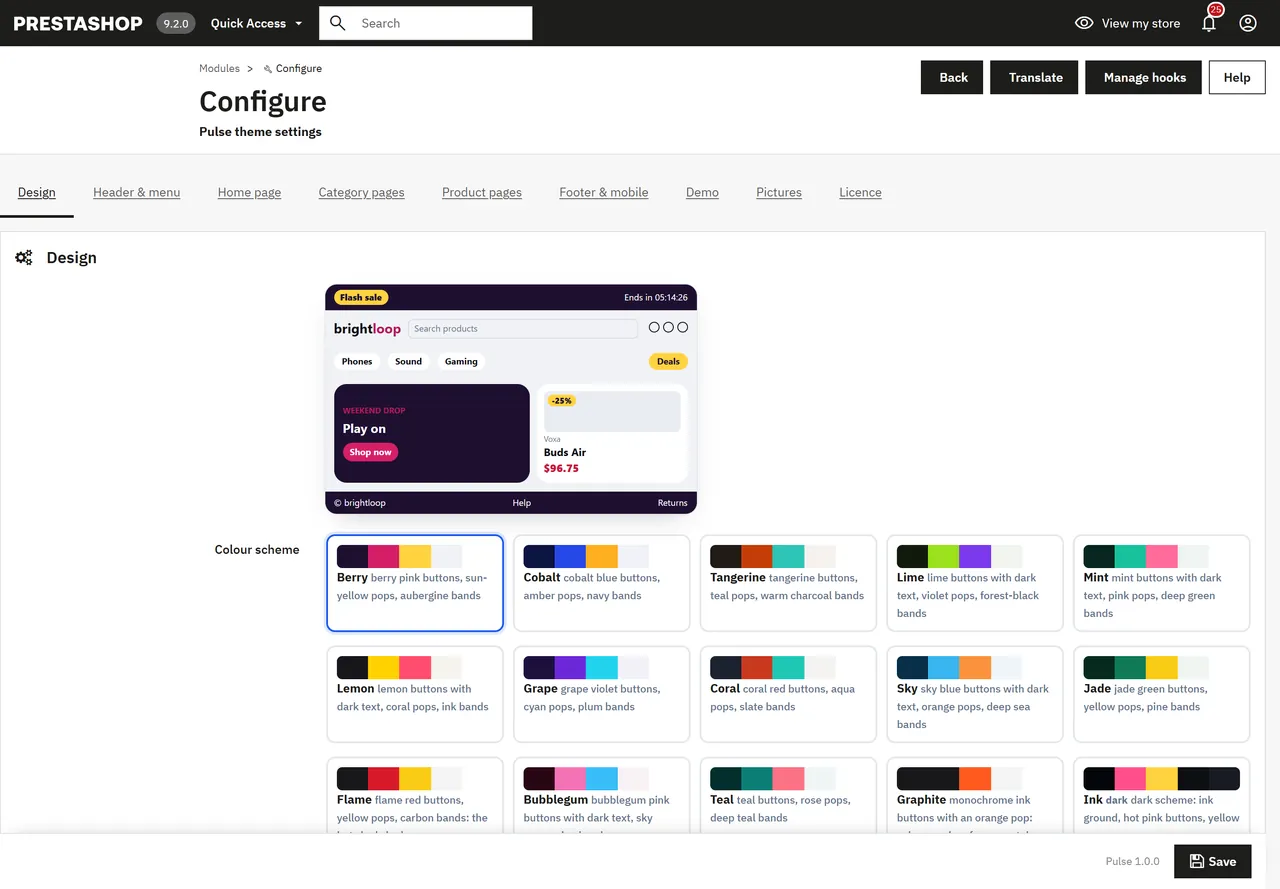The image size is (1280, 889).
Task: Open the Pictures tab
Action: point(779,192)
